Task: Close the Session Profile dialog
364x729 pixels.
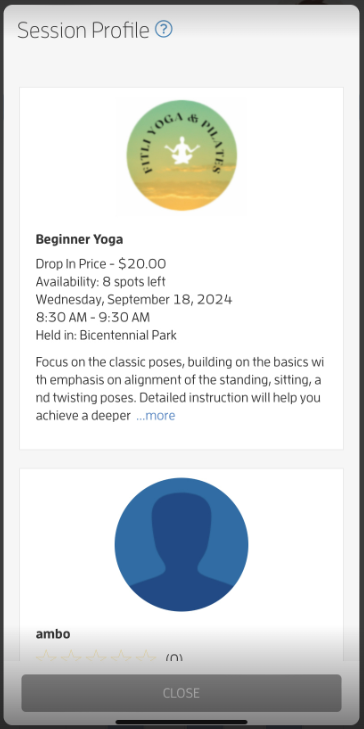Action: (x=181, y=693)
